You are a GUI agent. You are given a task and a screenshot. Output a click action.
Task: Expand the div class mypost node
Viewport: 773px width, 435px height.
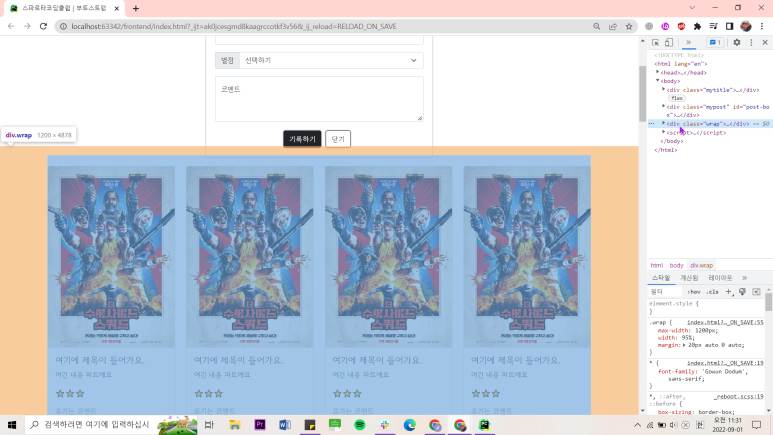[664, 106]
